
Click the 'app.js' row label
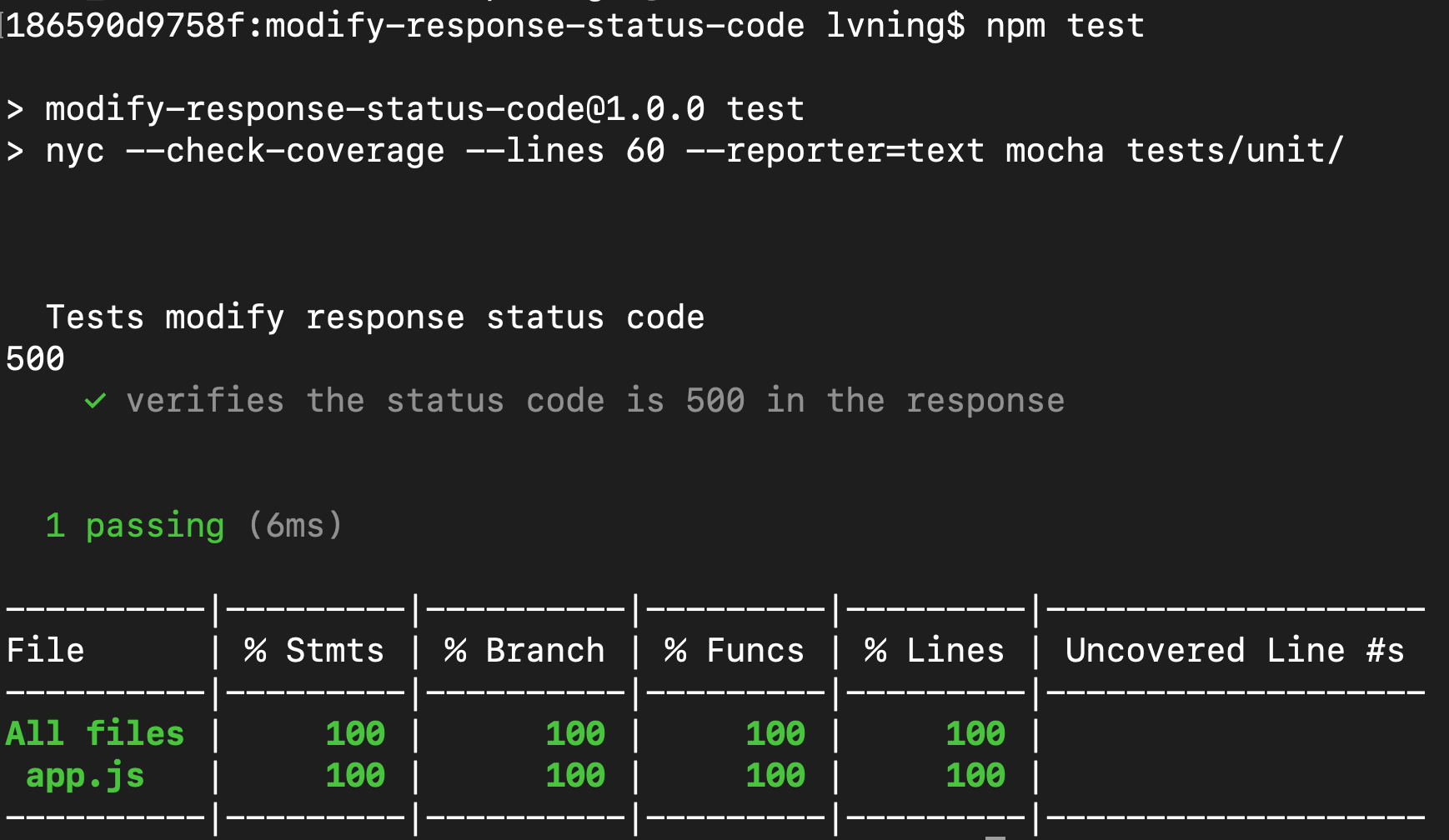(x=85, y=776)
